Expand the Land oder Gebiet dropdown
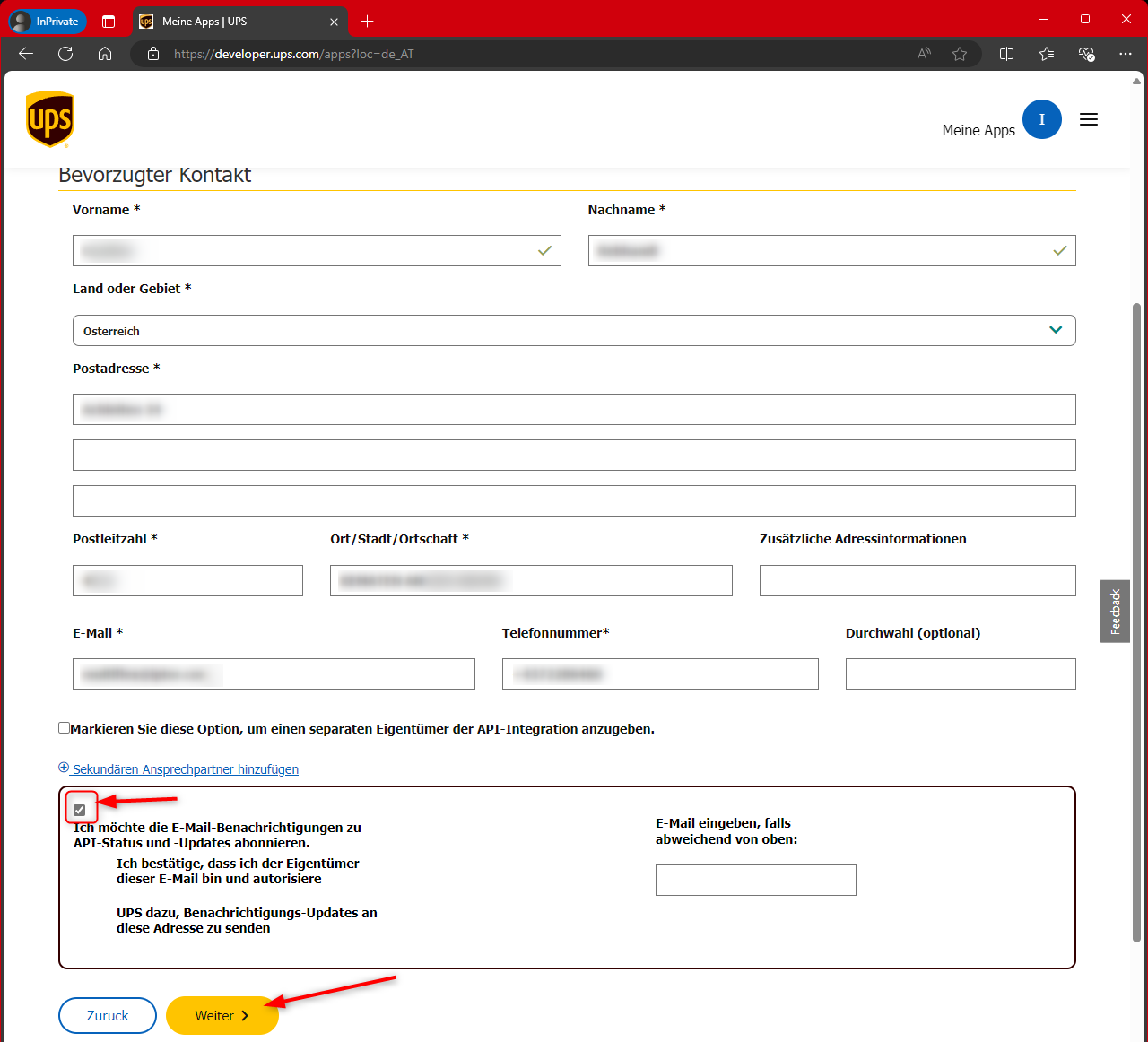1148x1042 pixels. (x=574, y=330)
